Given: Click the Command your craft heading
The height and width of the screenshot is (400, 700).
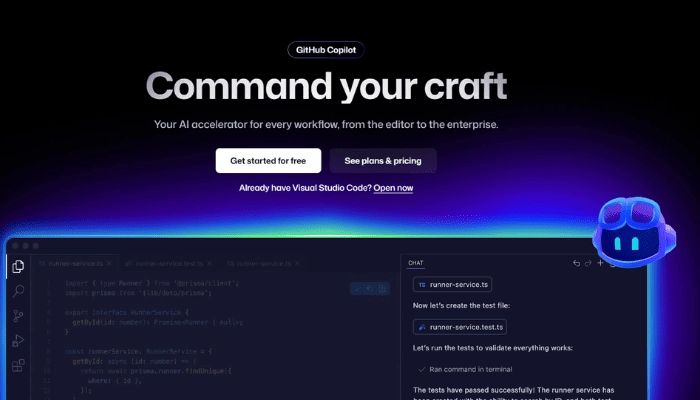Looking at the screenshot, I should click(x=326, y=86).
